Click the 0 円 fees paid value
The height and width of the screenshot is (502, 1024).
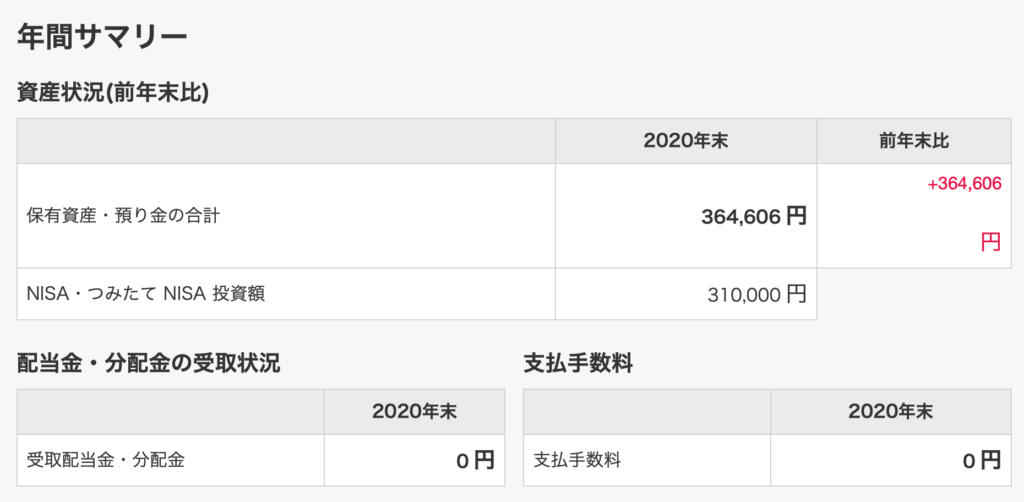982,461
